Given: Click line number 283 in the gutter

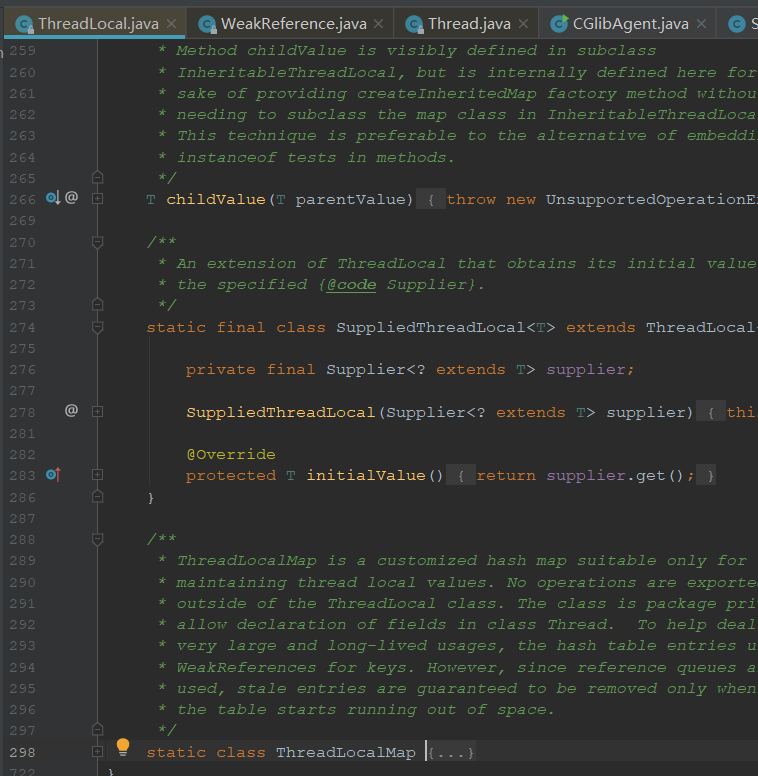Looking at the screenshot, I should tap(23, 476).
